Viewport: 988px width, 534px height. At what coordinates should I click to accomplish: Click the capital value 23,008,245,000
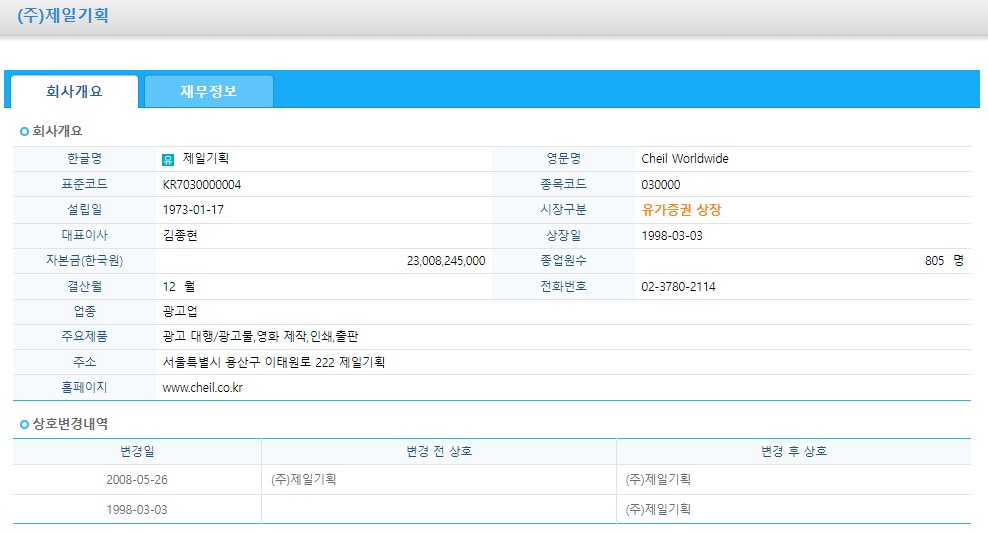coord(446,261)
